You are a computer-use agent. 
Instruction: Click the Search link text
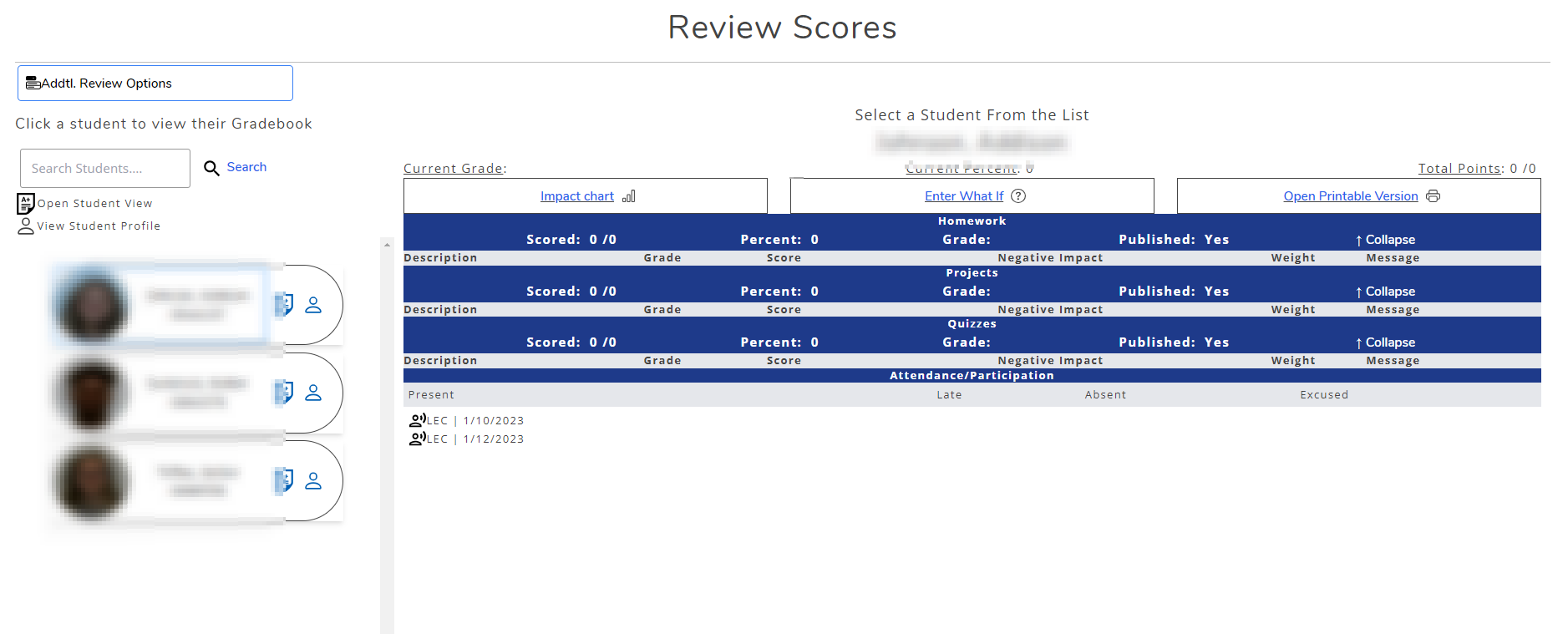[x=246, y=167]
